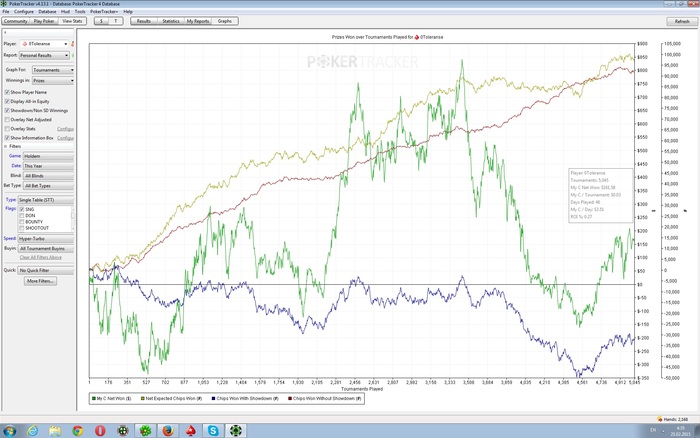Click the More Filters... button
700x438 pixels.
coord(40,281)
